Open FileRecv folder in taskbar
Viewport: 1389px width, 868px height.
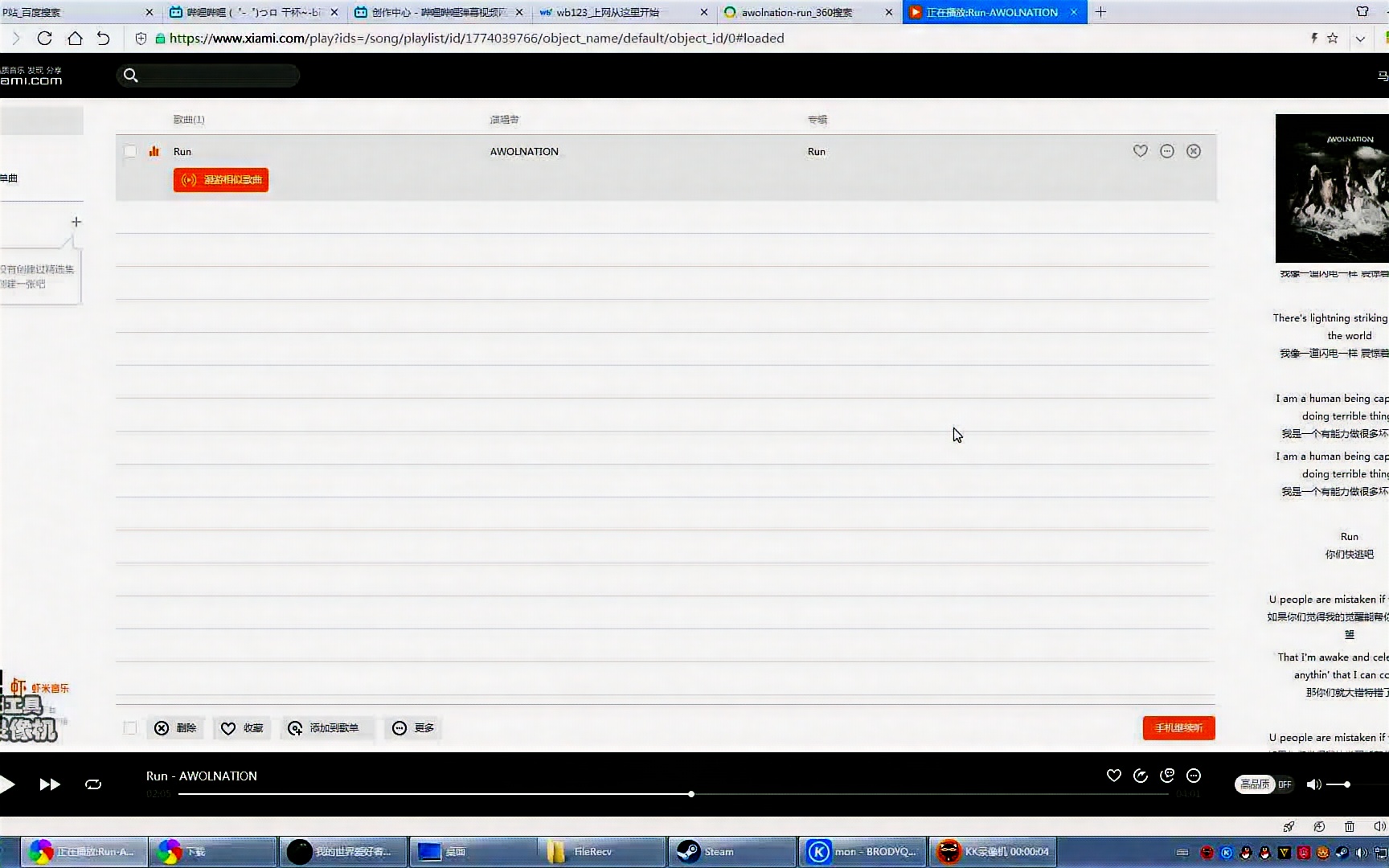tap(601, 852)
